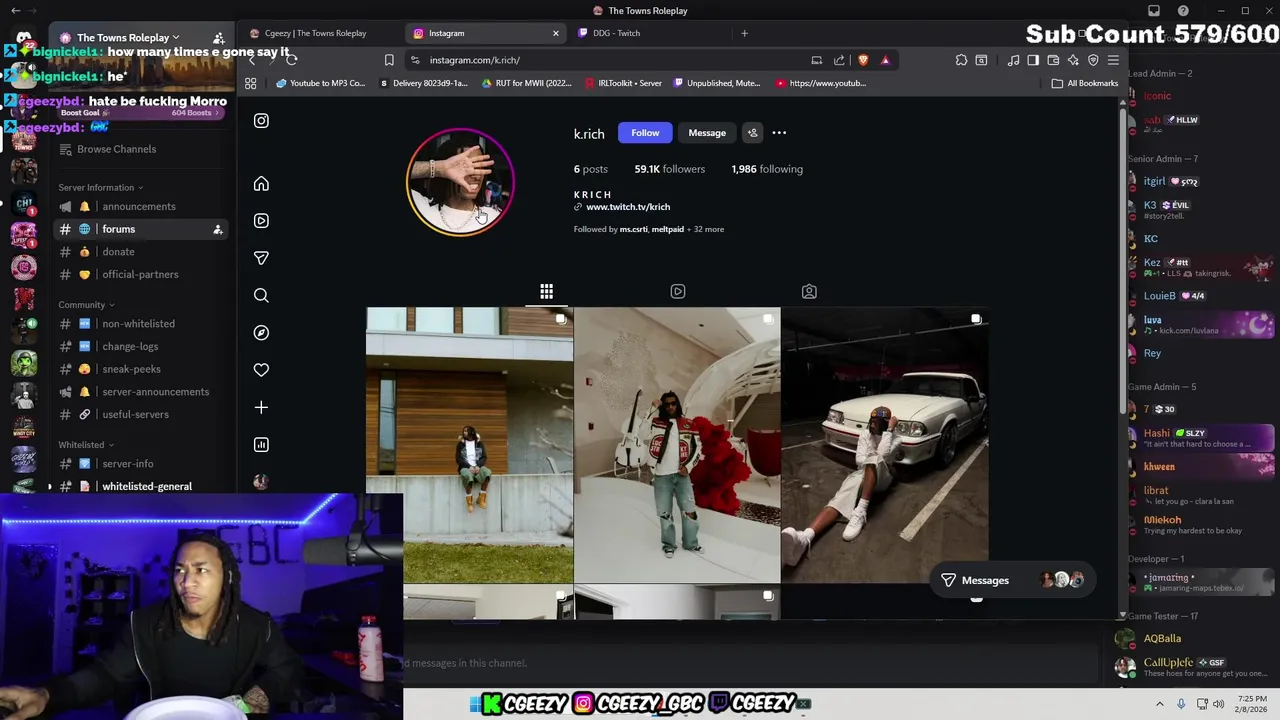Open Instagram notifications heart icon
This screenshot has width=1280, height=720.
261,370
